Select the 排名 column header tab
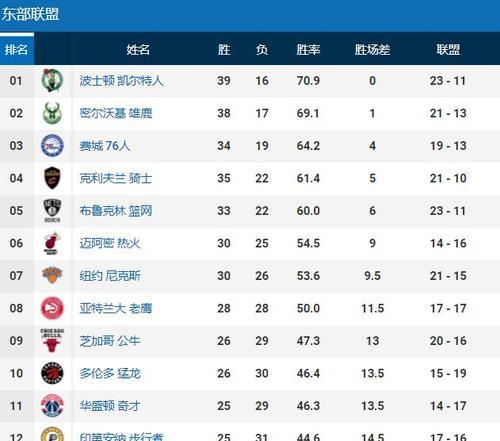This screenshot has width=500, height=441. tap(17, 49)
